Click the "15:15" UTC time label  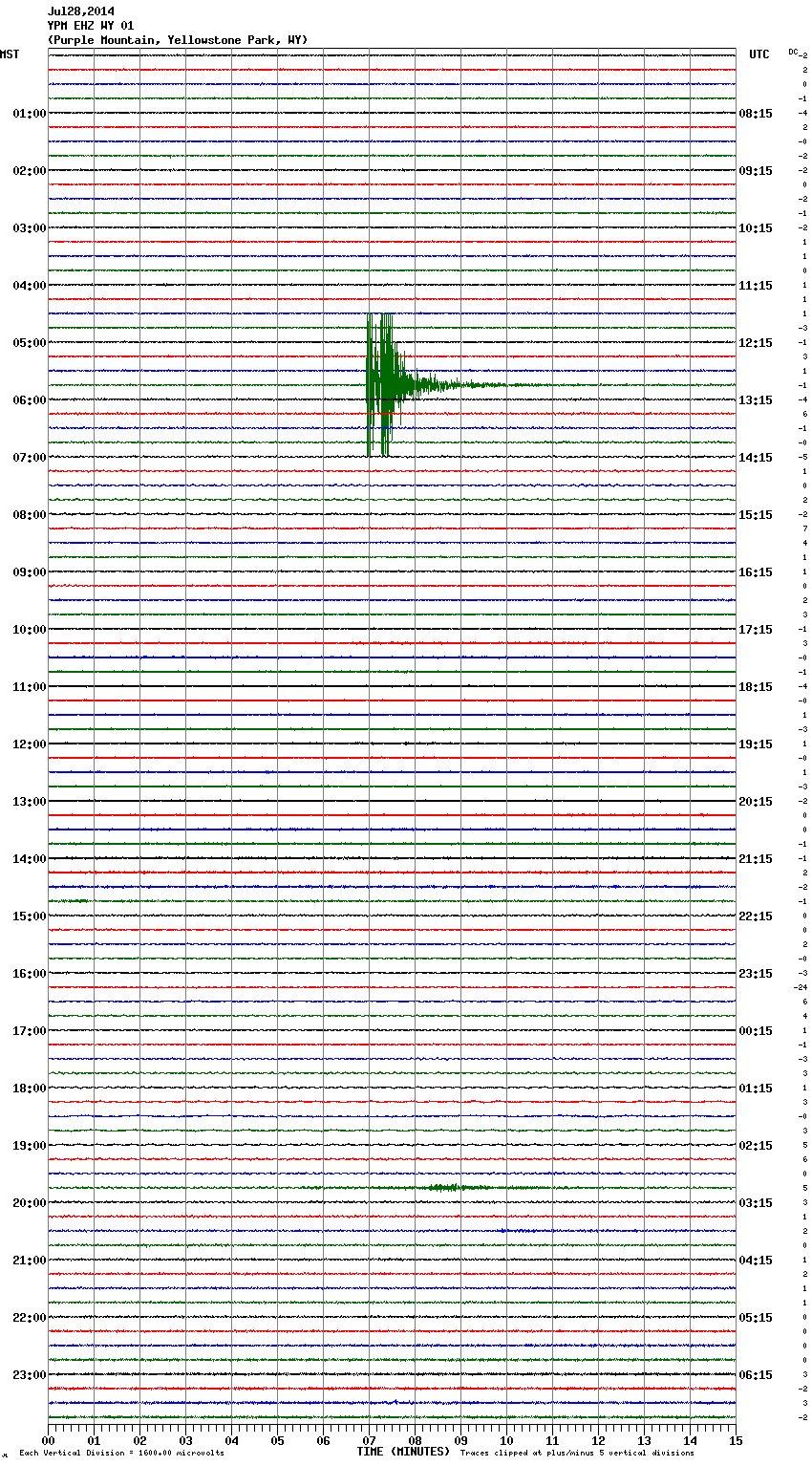click(x=756, y=515)
